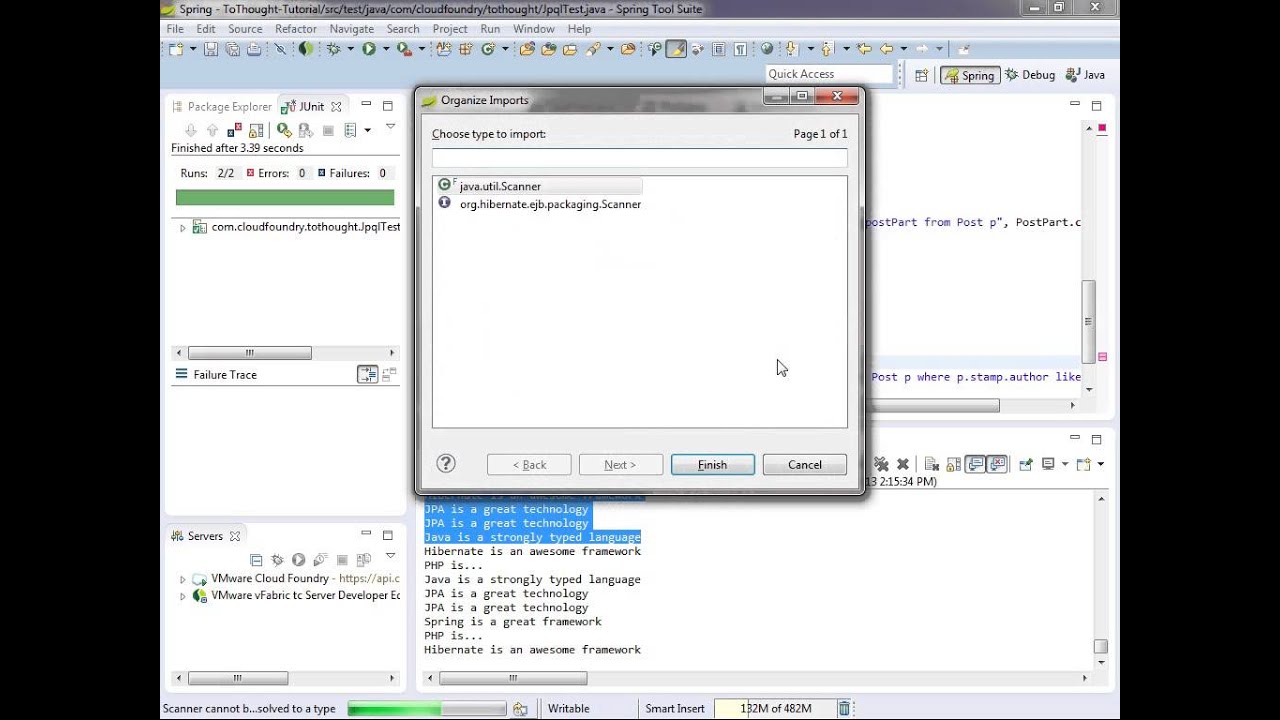The width and height of the screenshot is (1280, 720).
Task: Open the Refactor menu
Action: [x=296, y=29]
